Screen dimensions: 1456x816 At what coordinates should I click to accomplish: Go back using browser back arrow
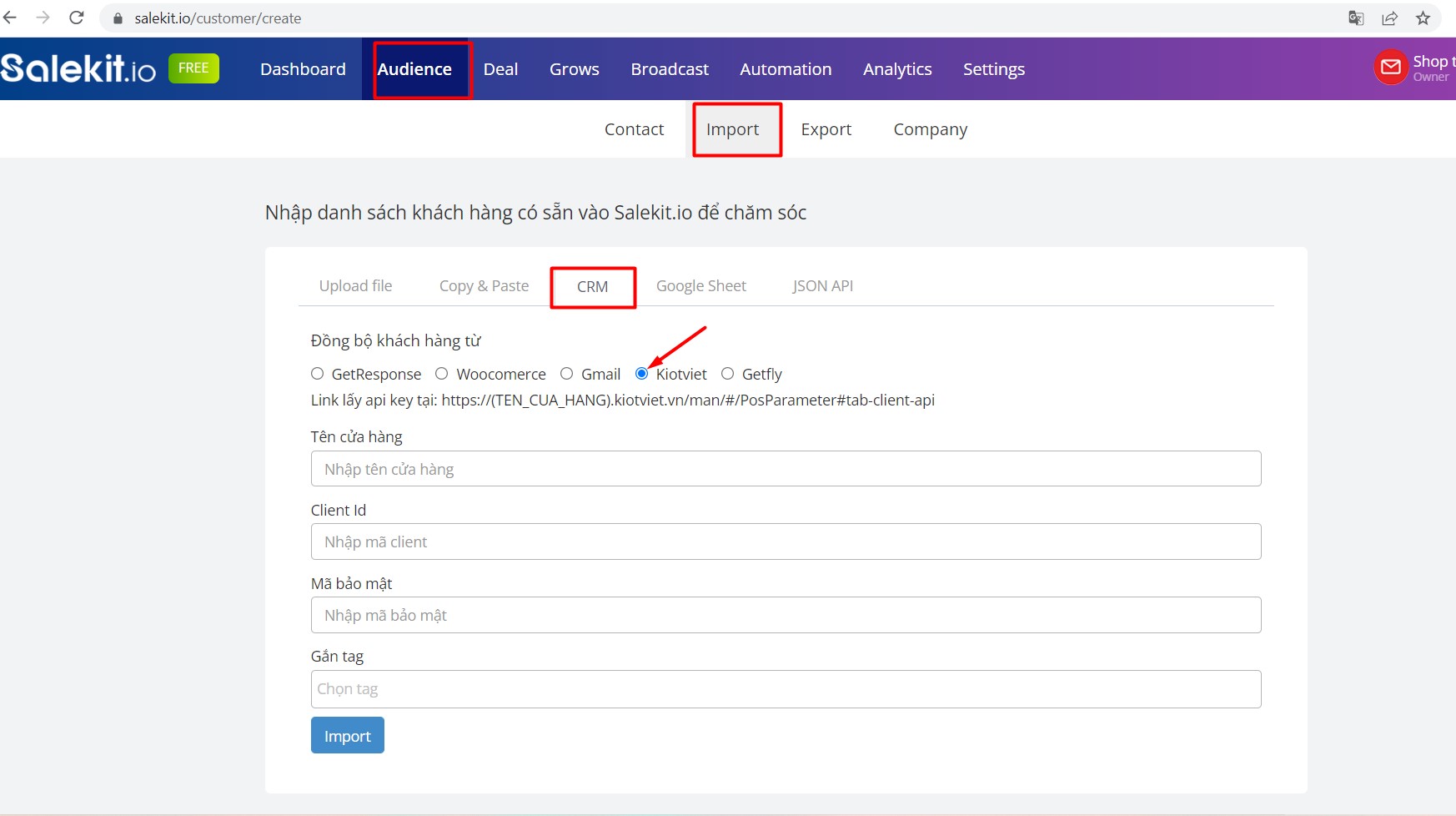[10, 18]
